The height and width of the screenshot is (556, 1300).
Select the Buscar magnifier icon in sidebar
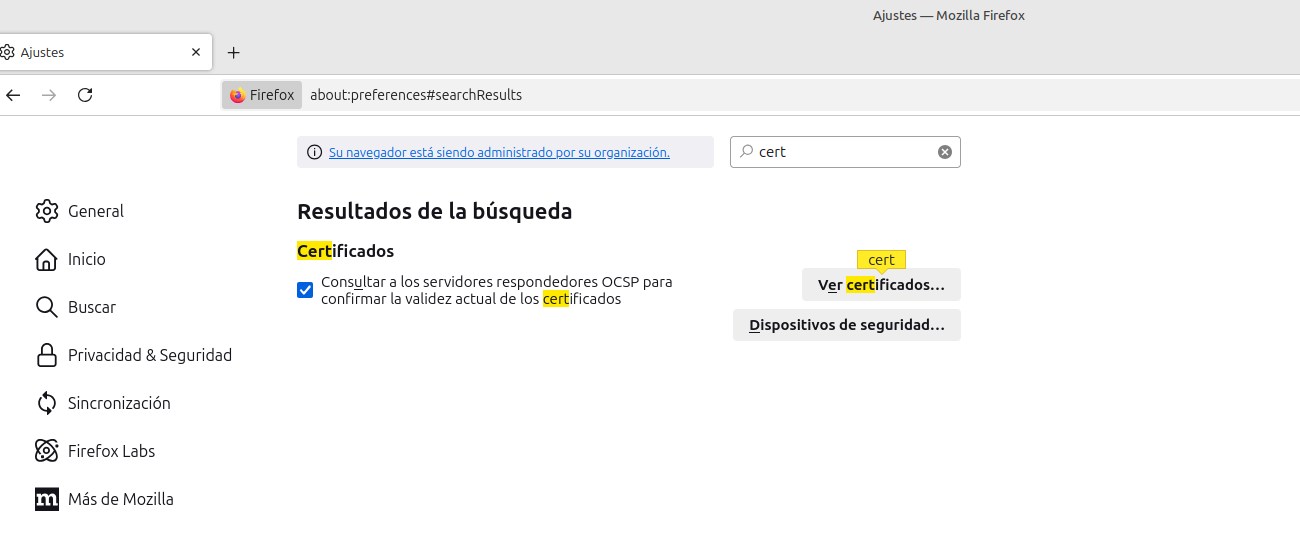pos(47,307)
